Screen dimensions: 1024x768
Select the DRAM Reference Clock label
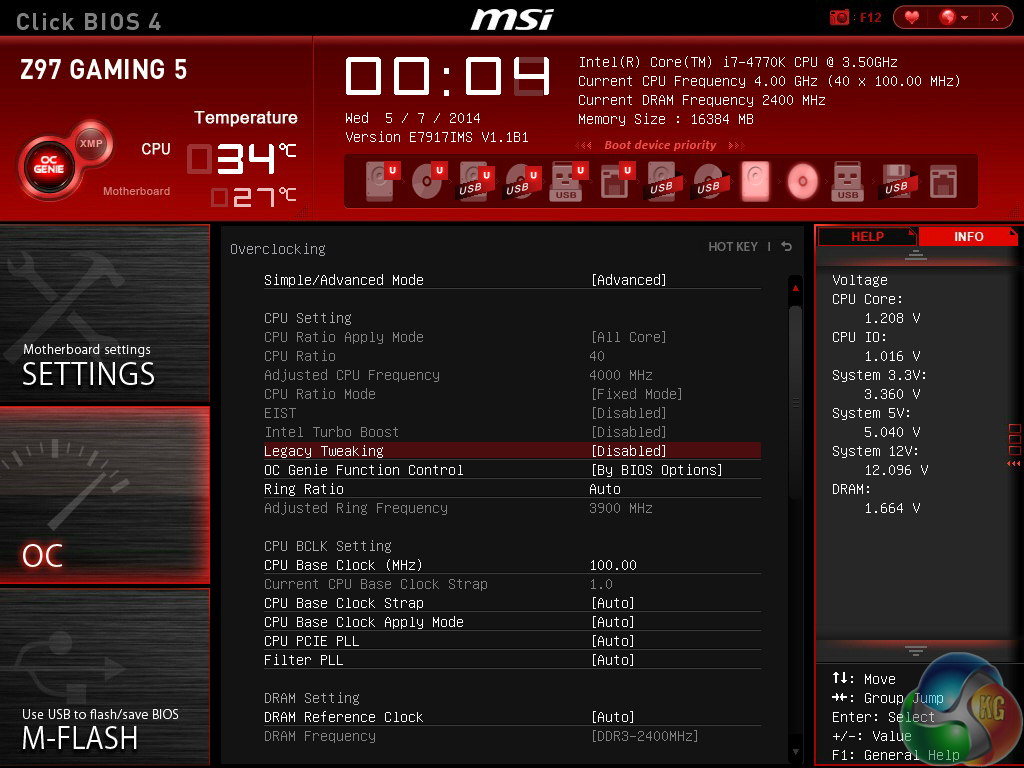(x=344, y=716)
